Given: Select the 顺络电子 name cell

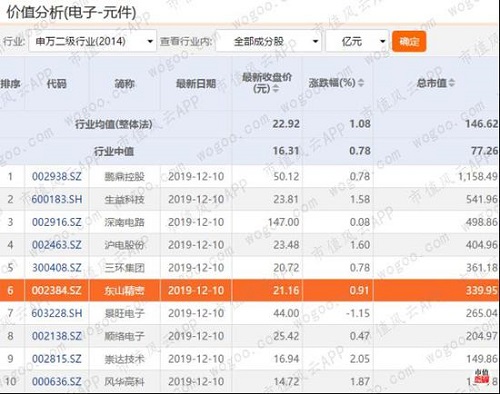Looking at the screenshot, I should coord(125,336).
